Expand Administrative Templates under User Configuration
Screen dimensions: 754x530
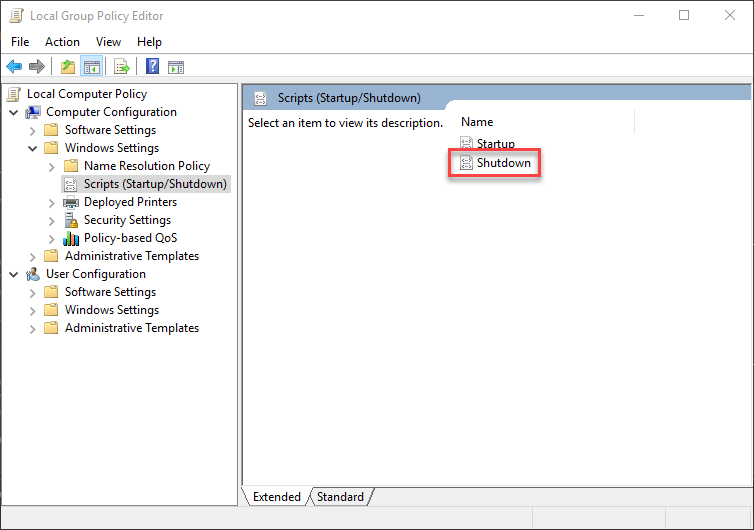click(x=33, y=329)
